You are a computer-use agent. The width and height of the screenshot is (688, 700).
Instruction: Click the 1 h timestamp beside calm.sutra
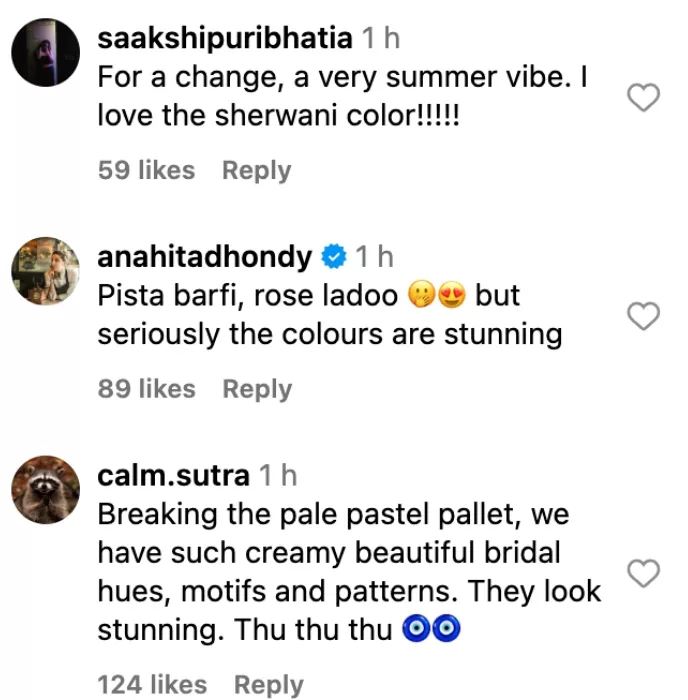(x=278, y=475)
